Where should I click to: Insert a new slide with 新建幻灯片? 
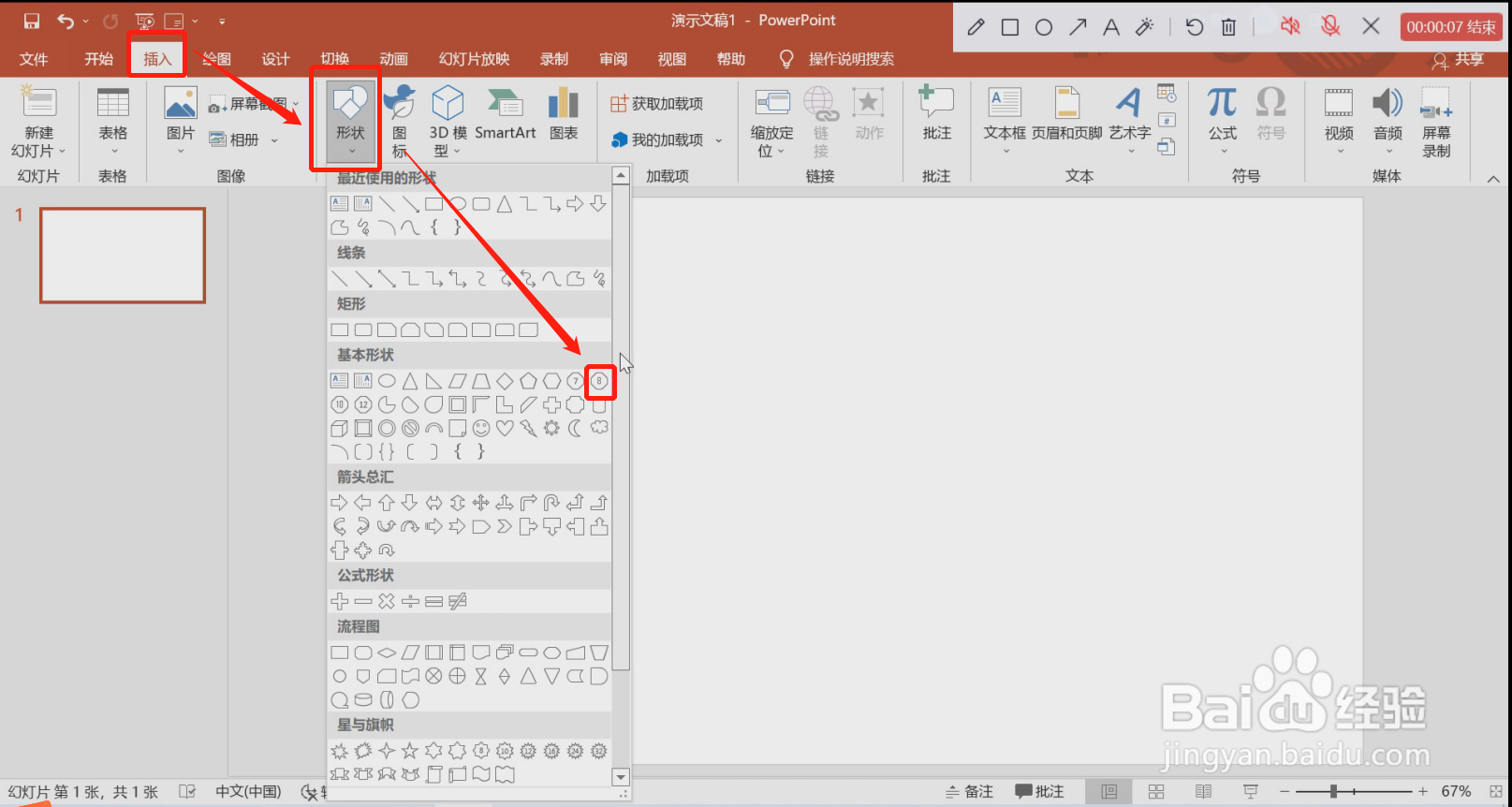38,123
